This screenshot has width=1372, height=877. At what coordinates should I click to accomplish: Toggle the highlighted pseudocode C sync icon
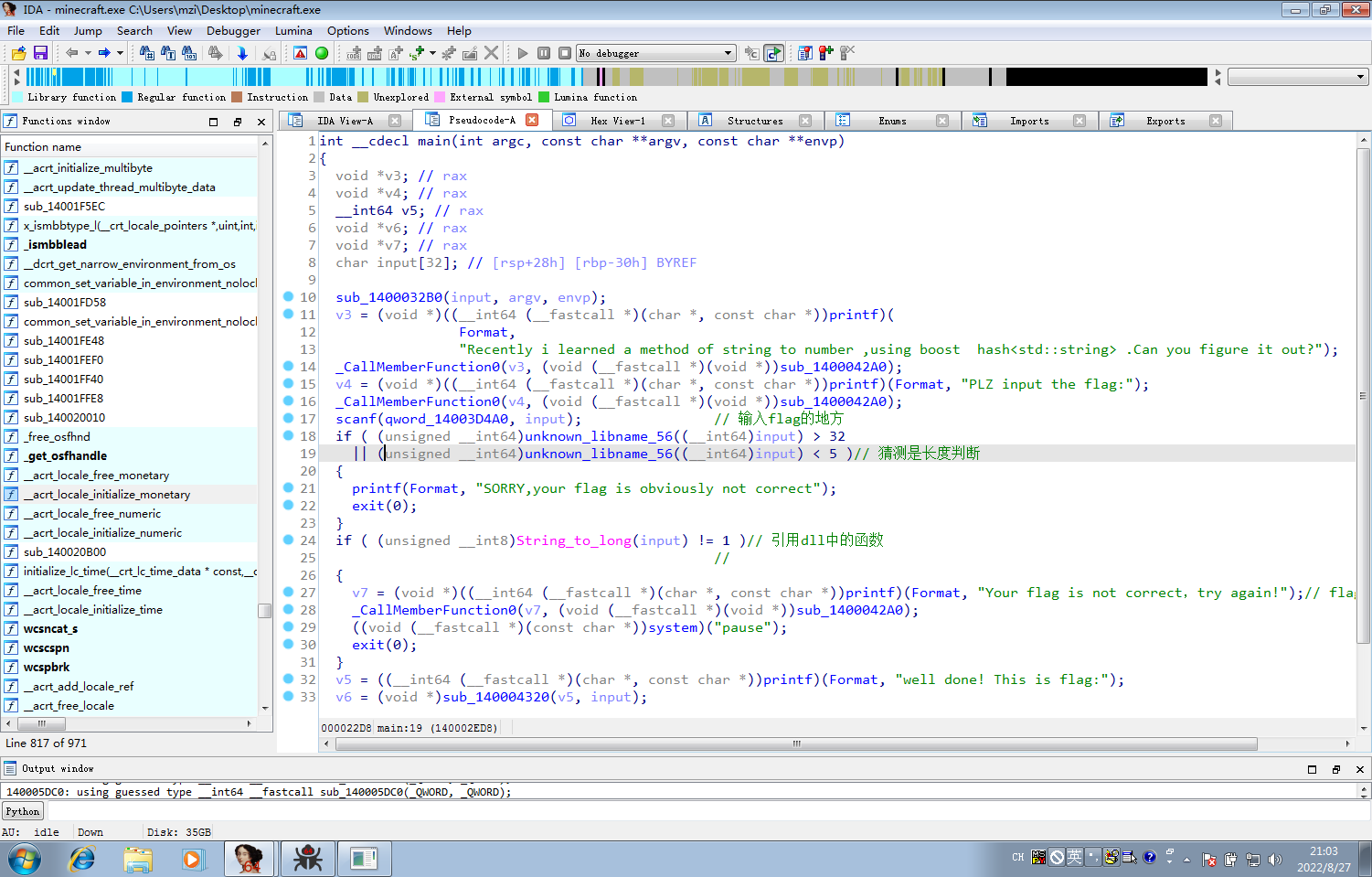coord(774,53)
